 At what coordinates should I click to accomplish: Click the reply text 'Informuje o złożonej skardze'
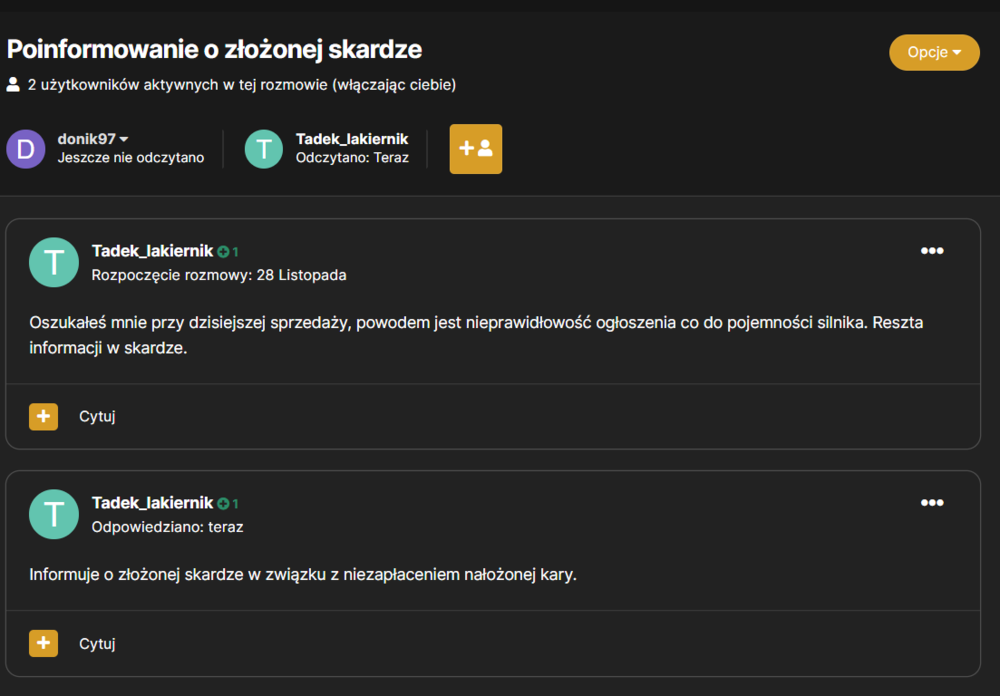(303, 574)
